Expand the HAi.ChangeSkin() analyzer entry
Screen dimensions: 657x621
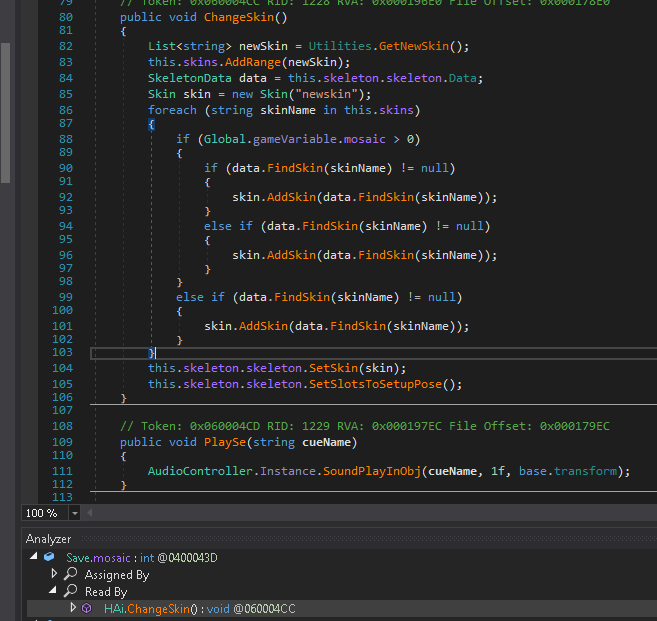point(72,608)
